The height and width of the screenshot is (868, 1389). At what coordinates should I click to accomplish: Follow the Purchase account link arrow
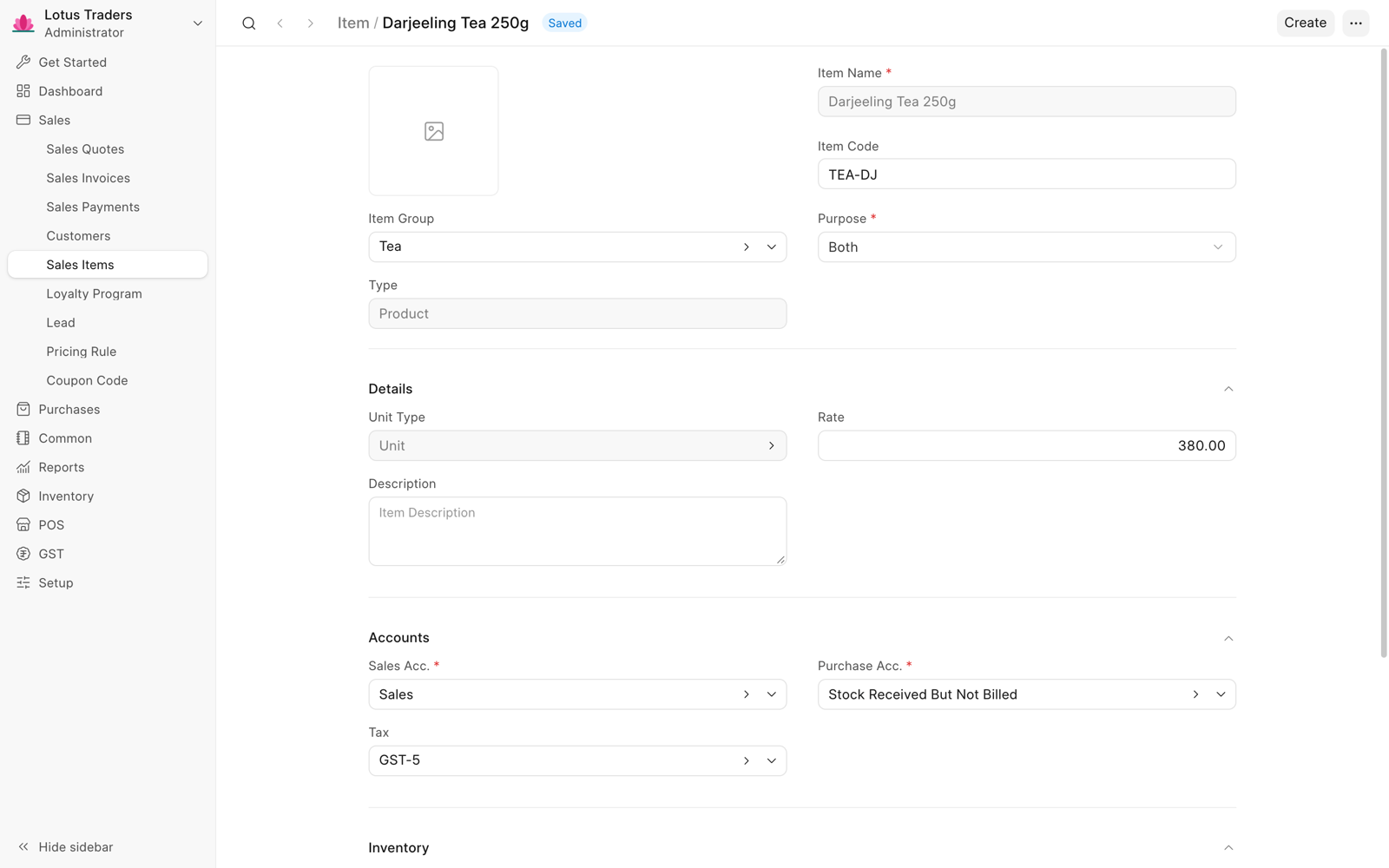point(1195,694)
